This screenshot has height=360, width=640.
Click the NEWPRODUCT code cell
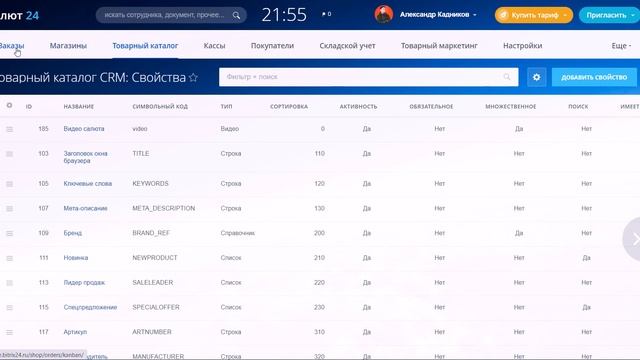click(155, 258)
